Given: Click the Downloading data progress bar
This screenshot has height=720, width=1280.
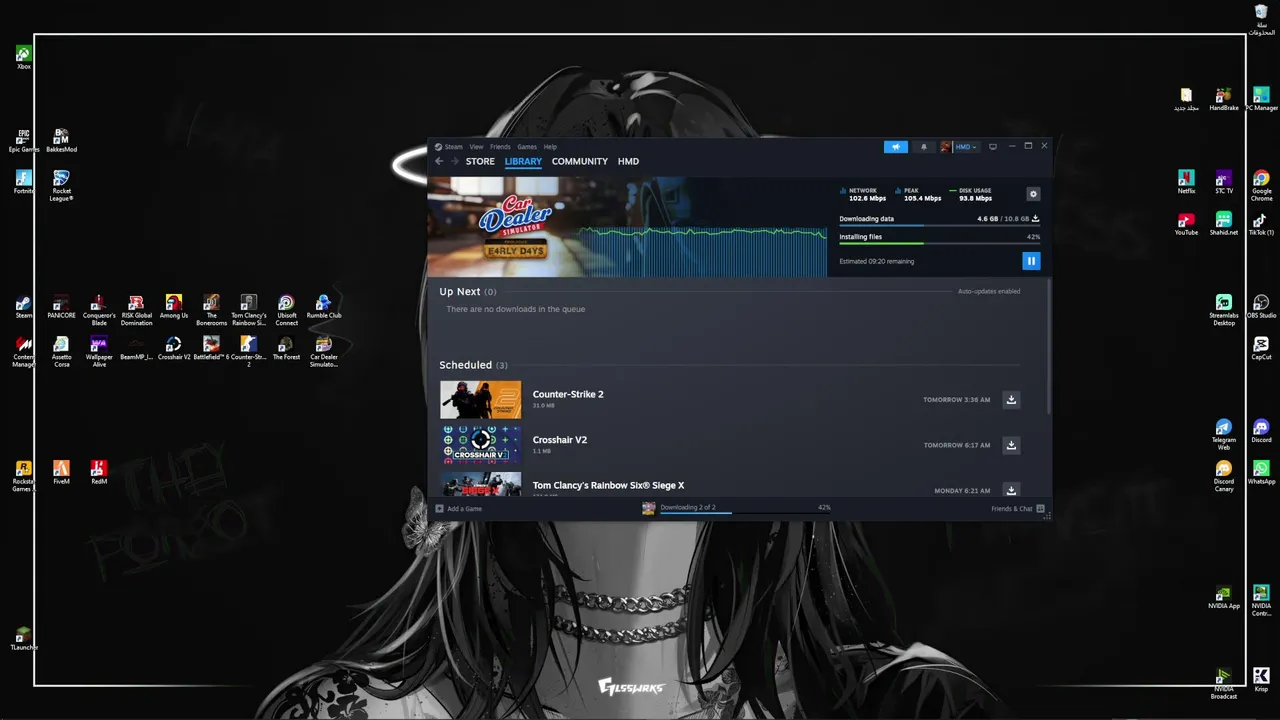Looking at the screenshot, I should (x=939, y=225).
